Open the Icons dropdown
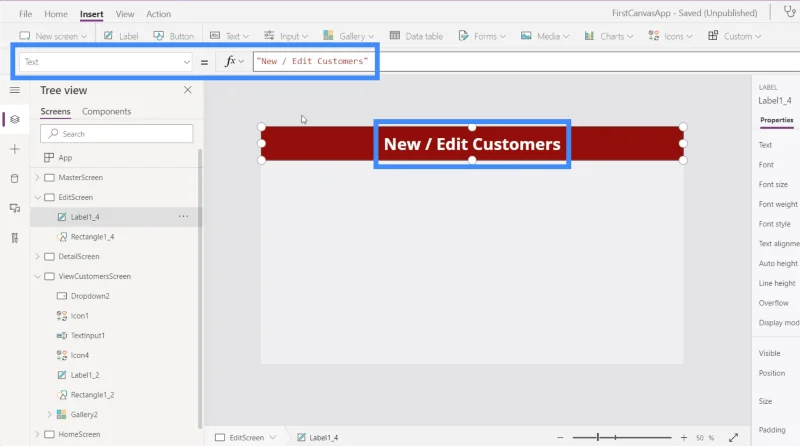This screenshot has width=800, height=446. tap(670, 36)
